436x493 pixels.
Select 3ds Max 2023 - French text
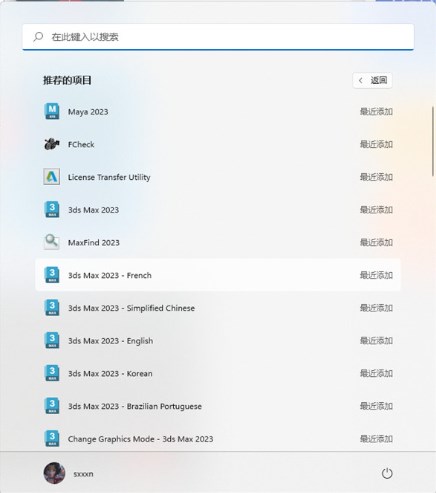coord(110,275)
